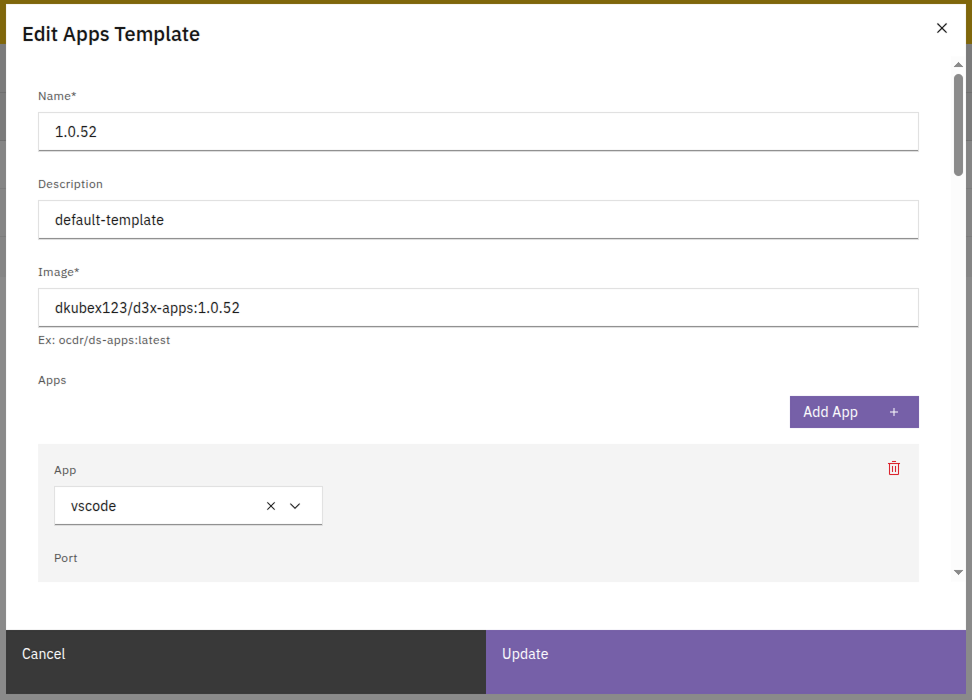The width and height of the screenshot is (972, 700).
Task: Click the Apps section label
Action: click(52, 380)
